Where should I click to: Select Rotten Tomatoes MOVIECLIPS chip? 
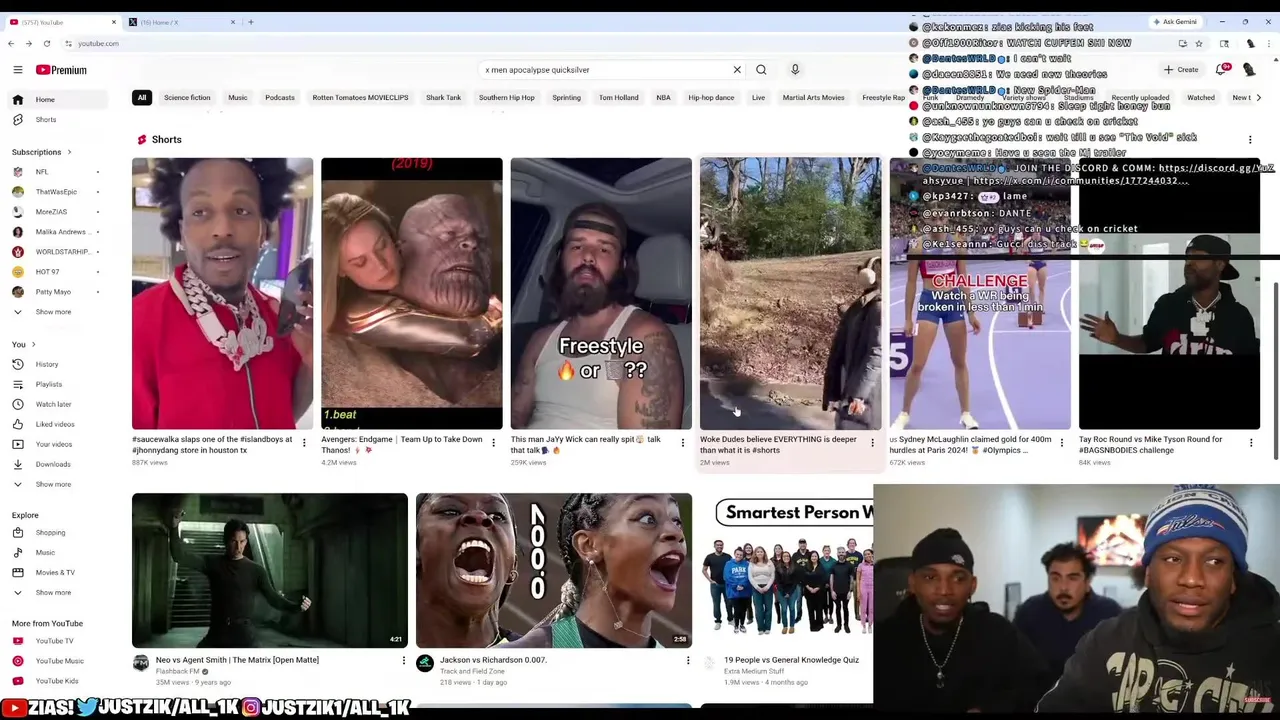(360, 97)
